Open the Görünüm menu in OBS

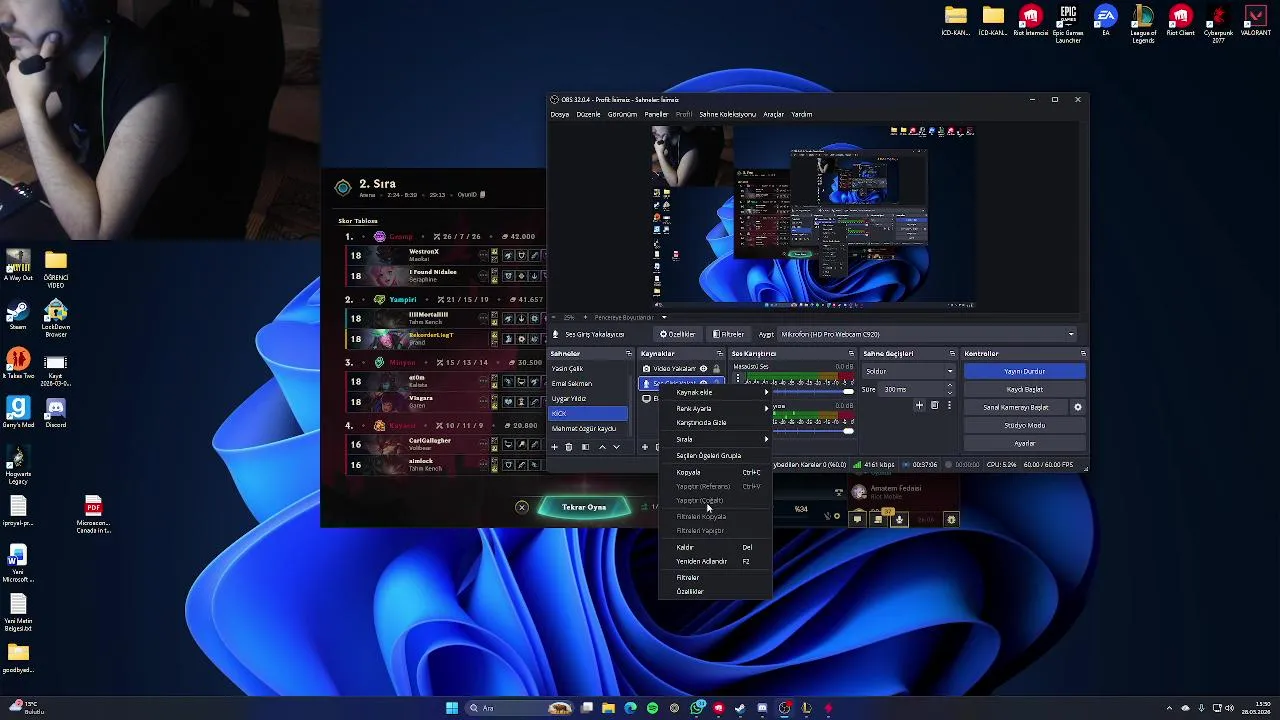[x=622, y=114]
